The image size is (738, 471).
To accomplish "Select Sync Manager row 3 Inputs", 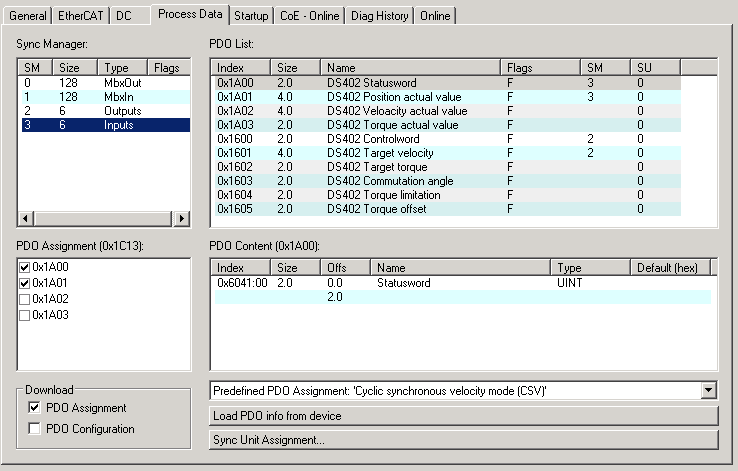I will click(105, 125).
